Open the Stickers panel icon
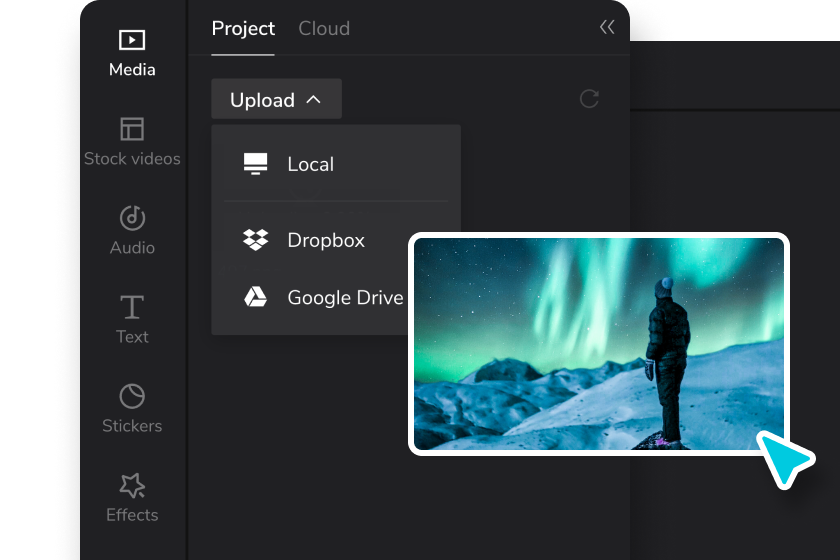Viewport: 840px width, 560px height. click(x=132, y=397)
